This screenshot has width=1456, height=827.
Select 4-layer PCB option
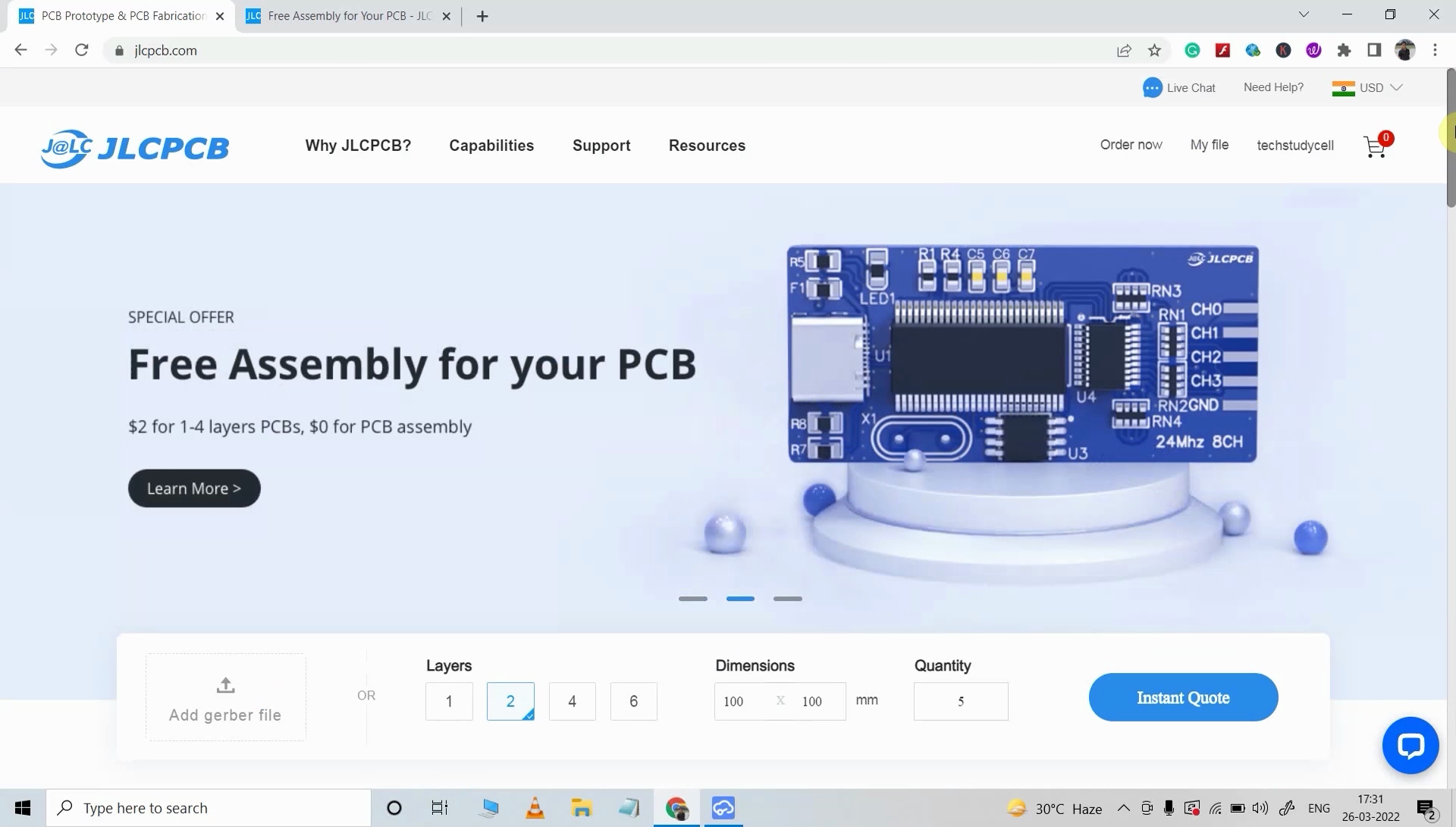click(572, 700)
